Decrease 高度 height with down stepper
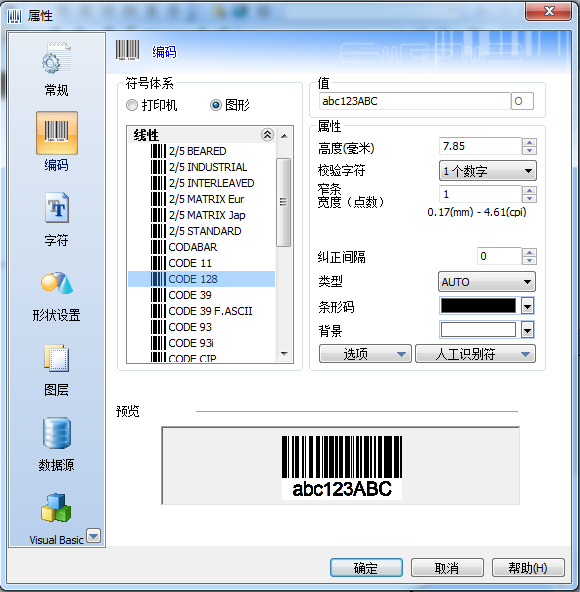580x592 pixels. [x=529, y=150]
